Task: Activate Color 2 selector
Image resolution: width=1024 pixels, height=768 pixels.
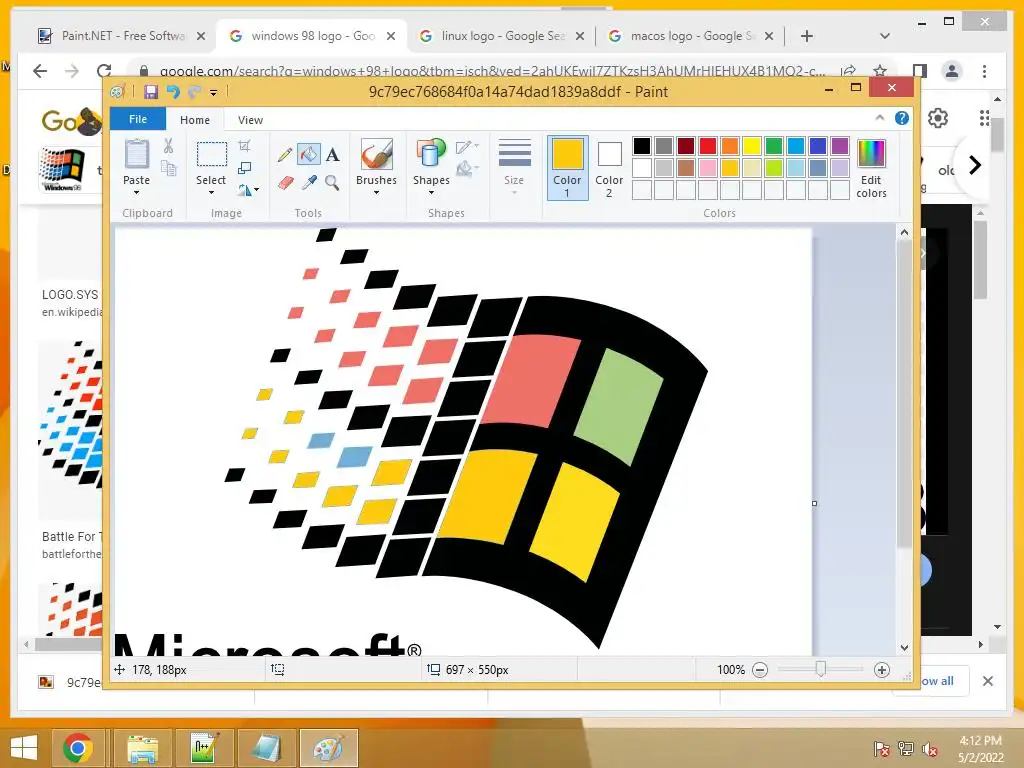Action: [609, 168]
